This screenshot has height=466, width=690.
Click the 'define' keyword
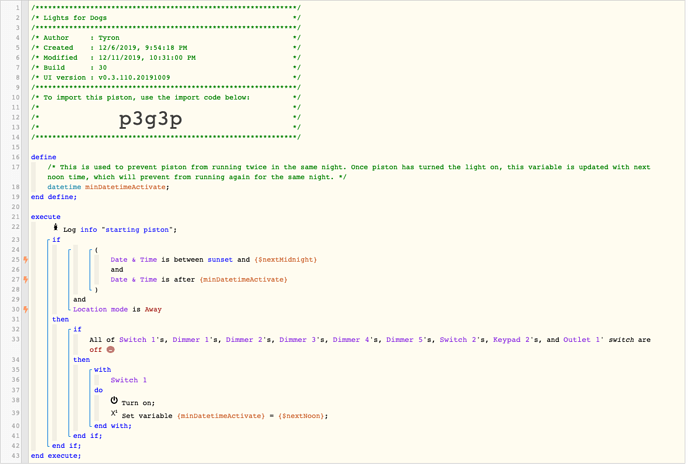click(44, 157)
